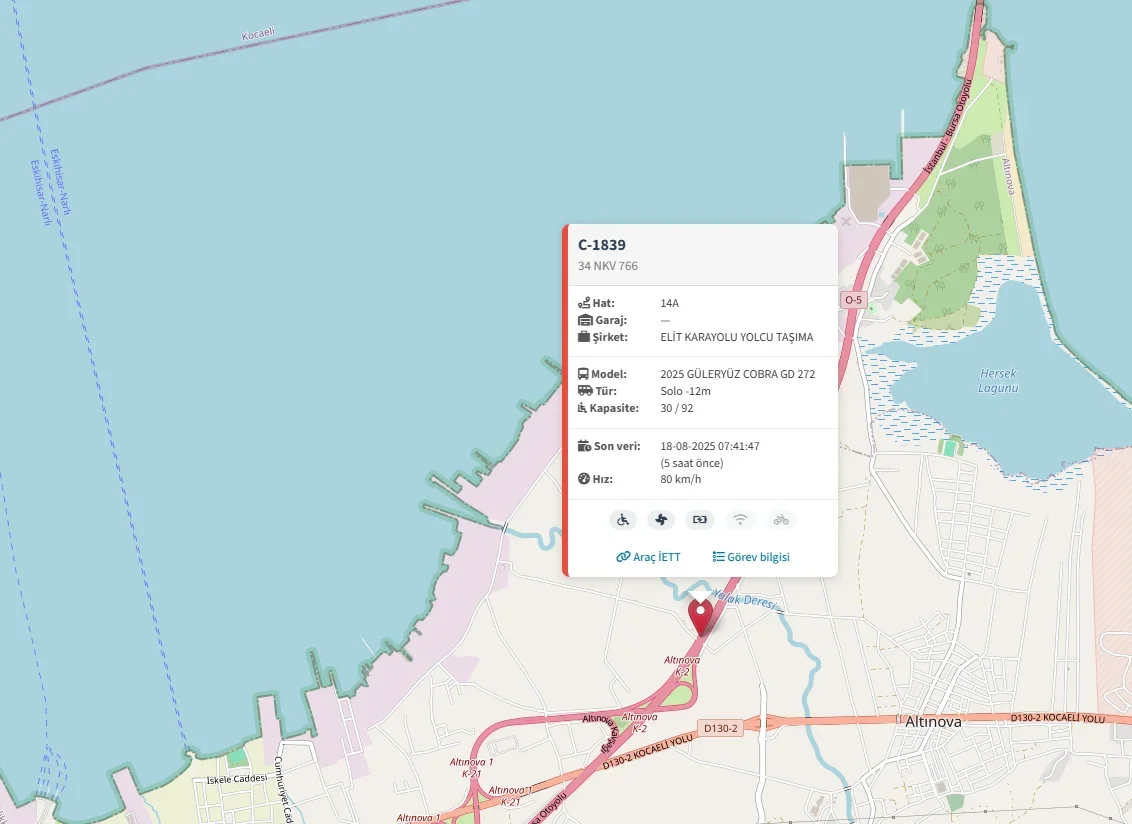This screenshot has height=824, width=1132.
Task: Click the bus icon beside Model
Action: coord(584,374)
